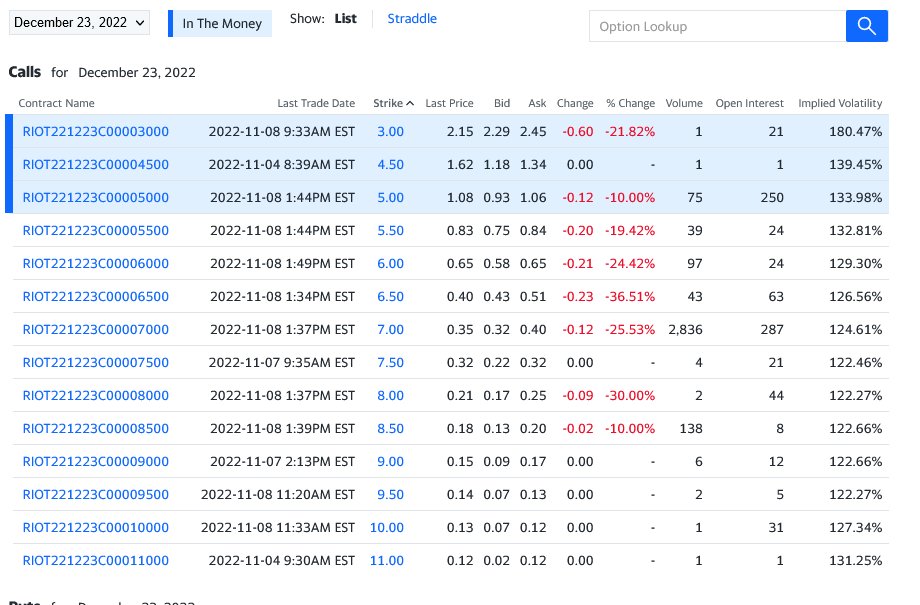This screenshot has width=920, height=605.
Task: Open the December 23, 2022 expiration dropdown
Action: click(x=79, y=22)
